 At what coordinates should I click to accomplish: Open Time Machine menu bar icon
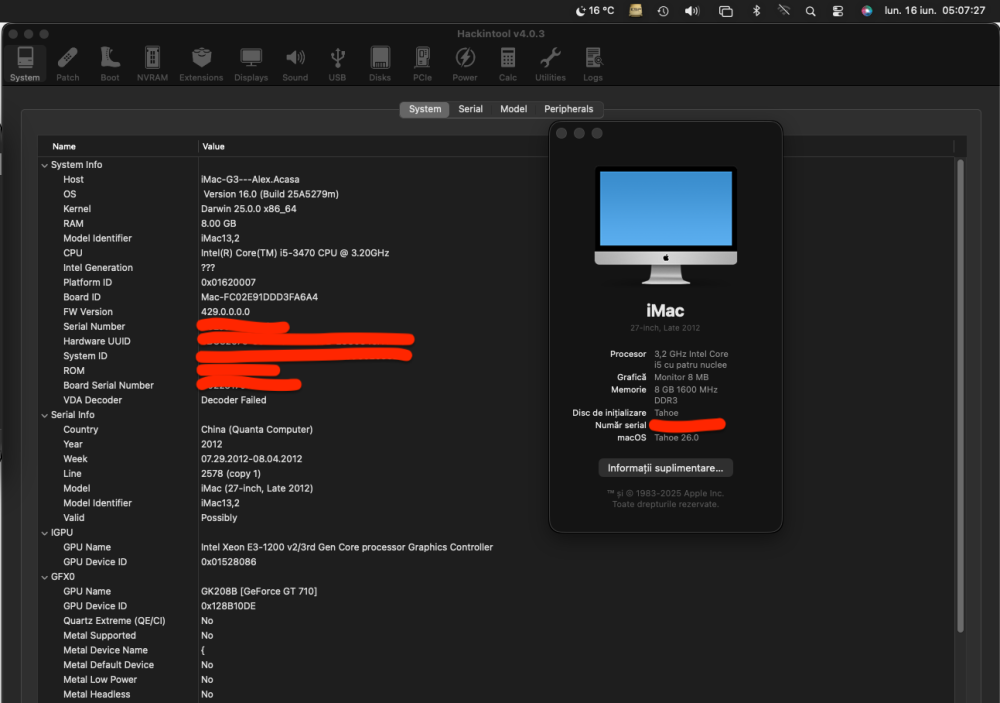click(663, 11)
